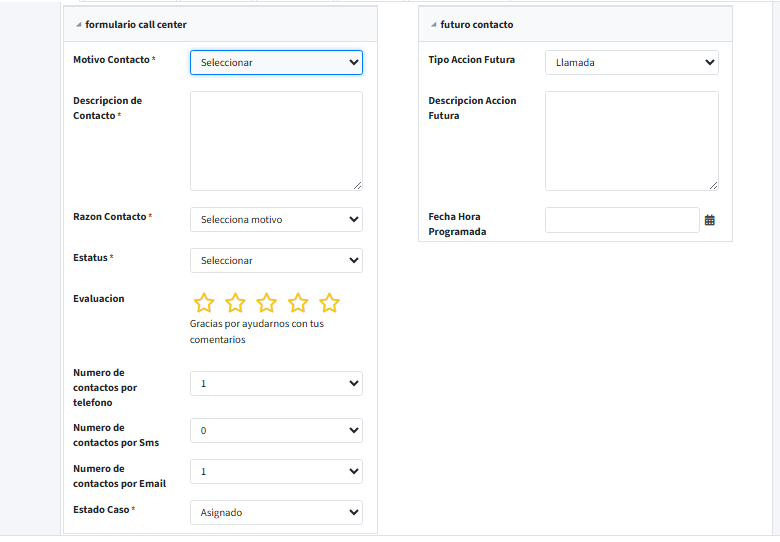Rate four stars in Evaluacion
Image resolution: width=780 pixels, height=542 pixels.
(x=298, y=303)
